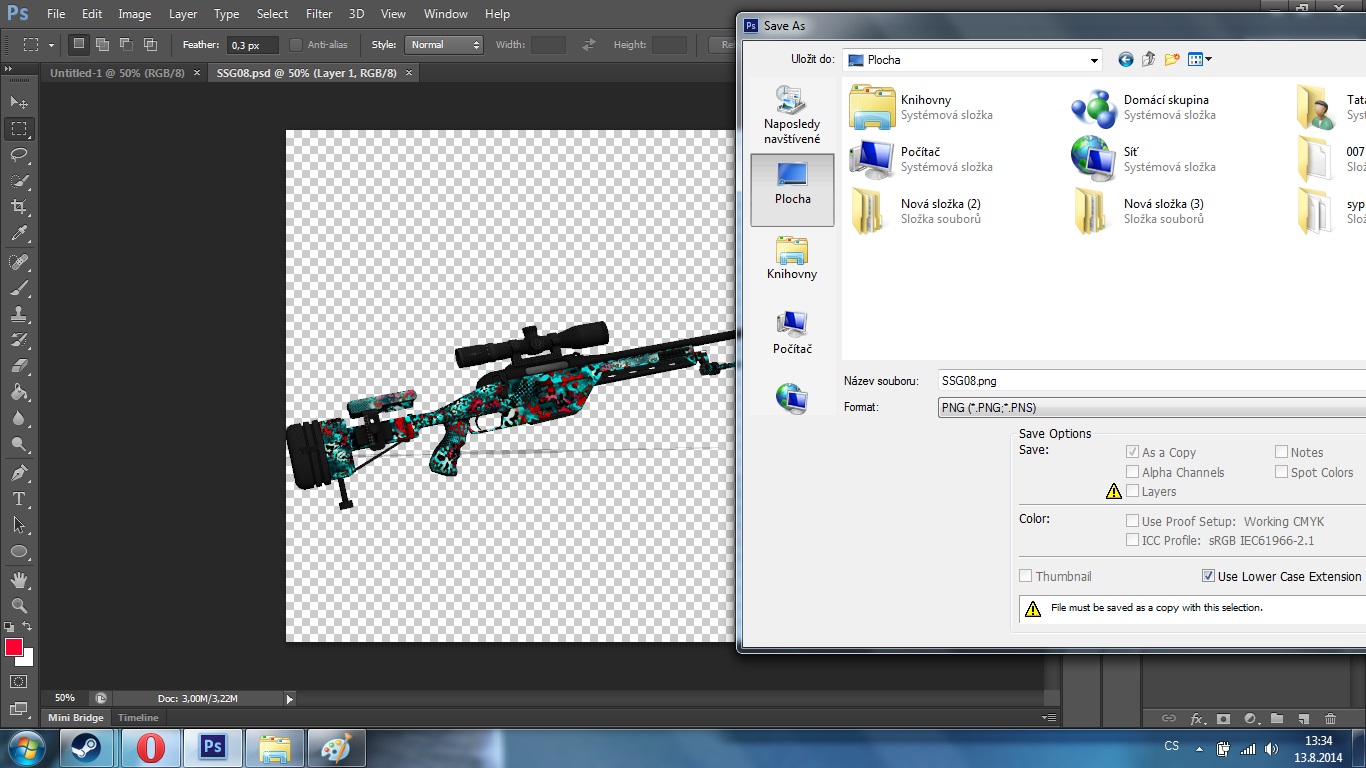Create new folder in Save As dialog
Image resolution: width=1366 pixels, height=768 pixels.
point(1172,60)
